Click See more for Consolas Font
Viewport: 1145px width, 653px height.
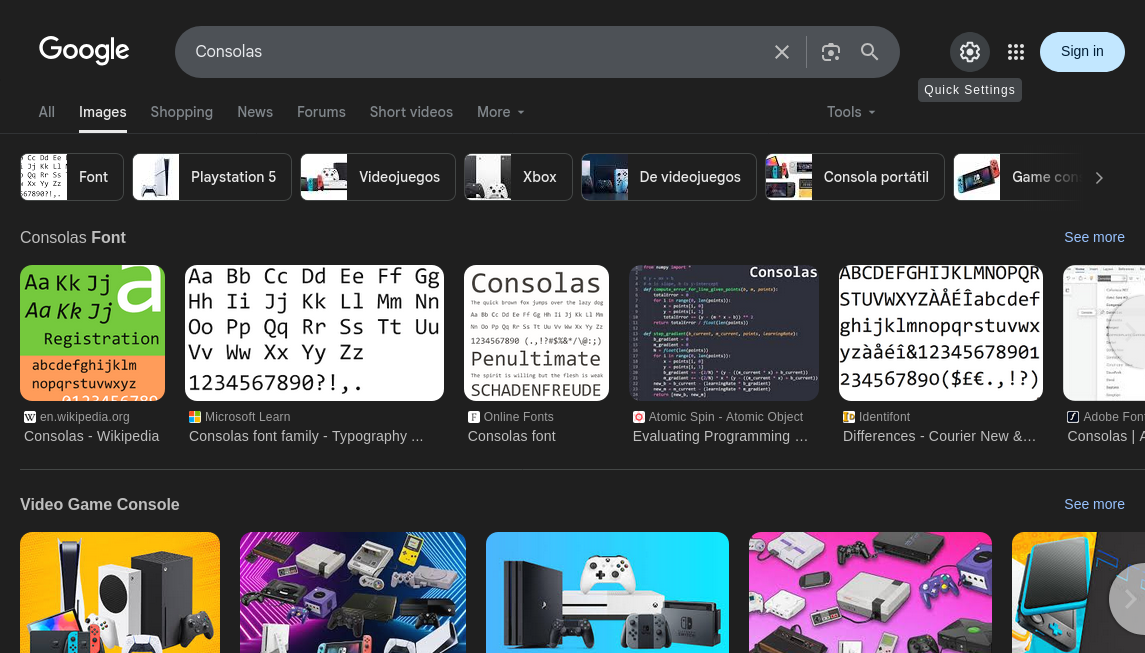tap(1094, 237)
